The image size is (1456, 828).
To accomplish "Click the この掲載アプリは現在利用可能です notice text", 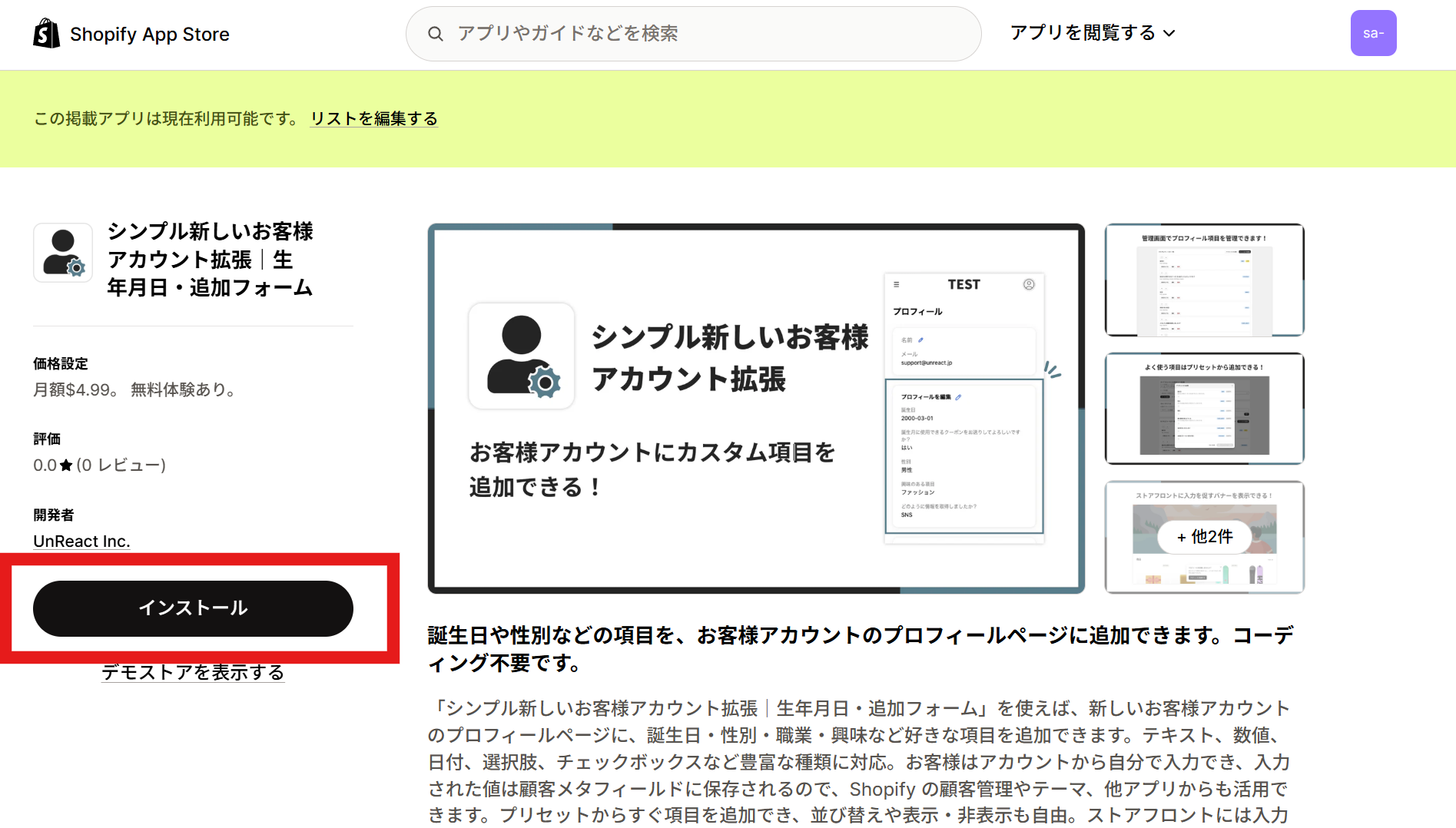I will click(x=167, y=118).
